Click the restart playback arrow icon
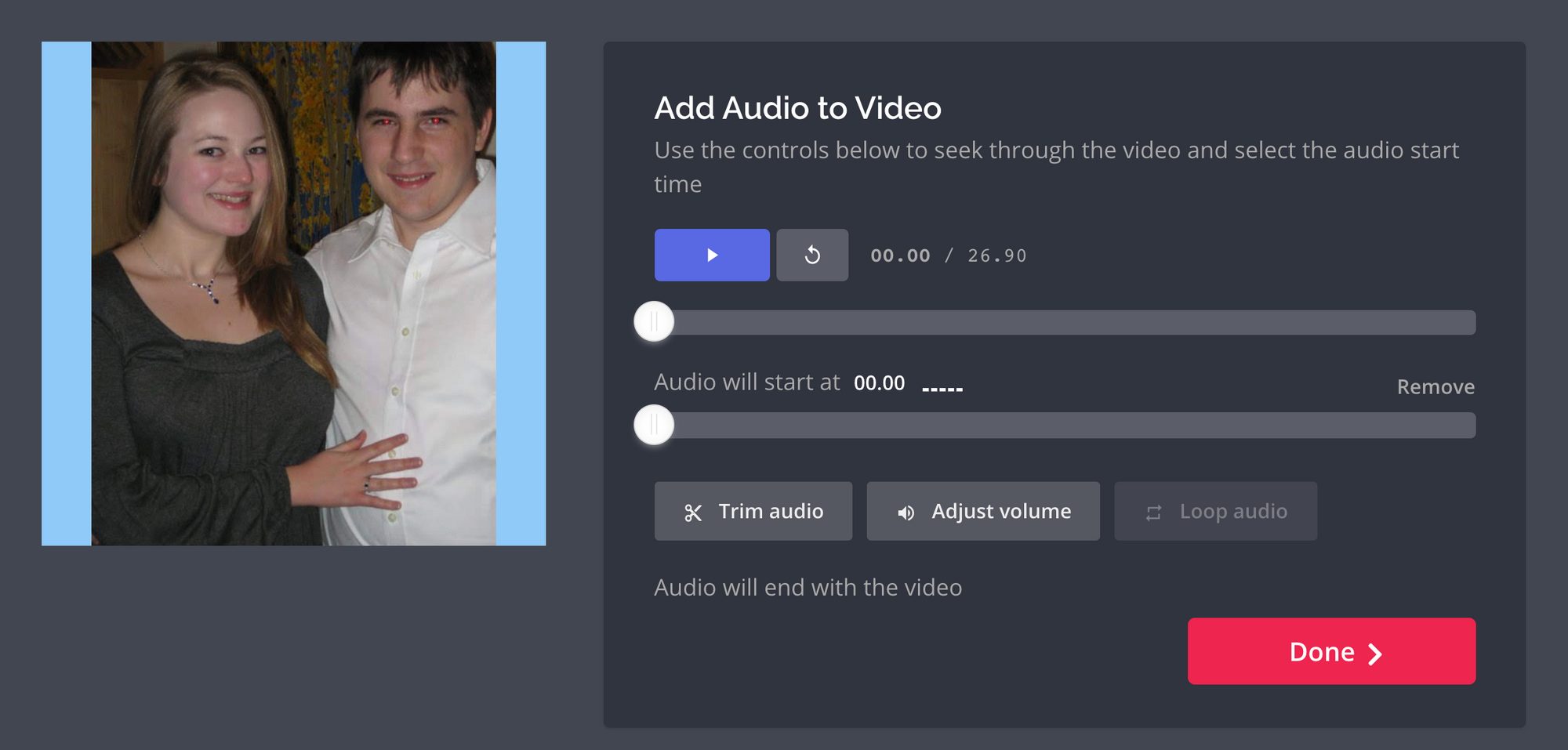The width and height of the screenshot is (1568, 750). coord(812,255)
